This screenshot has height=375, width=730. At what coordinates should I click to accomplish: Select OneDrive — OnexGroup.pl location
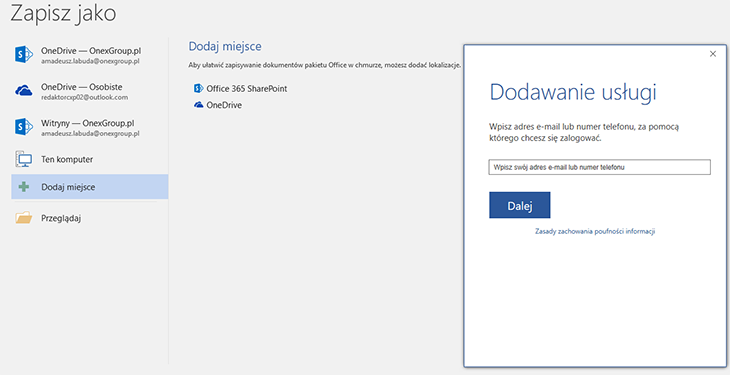[x=90, y=55]
